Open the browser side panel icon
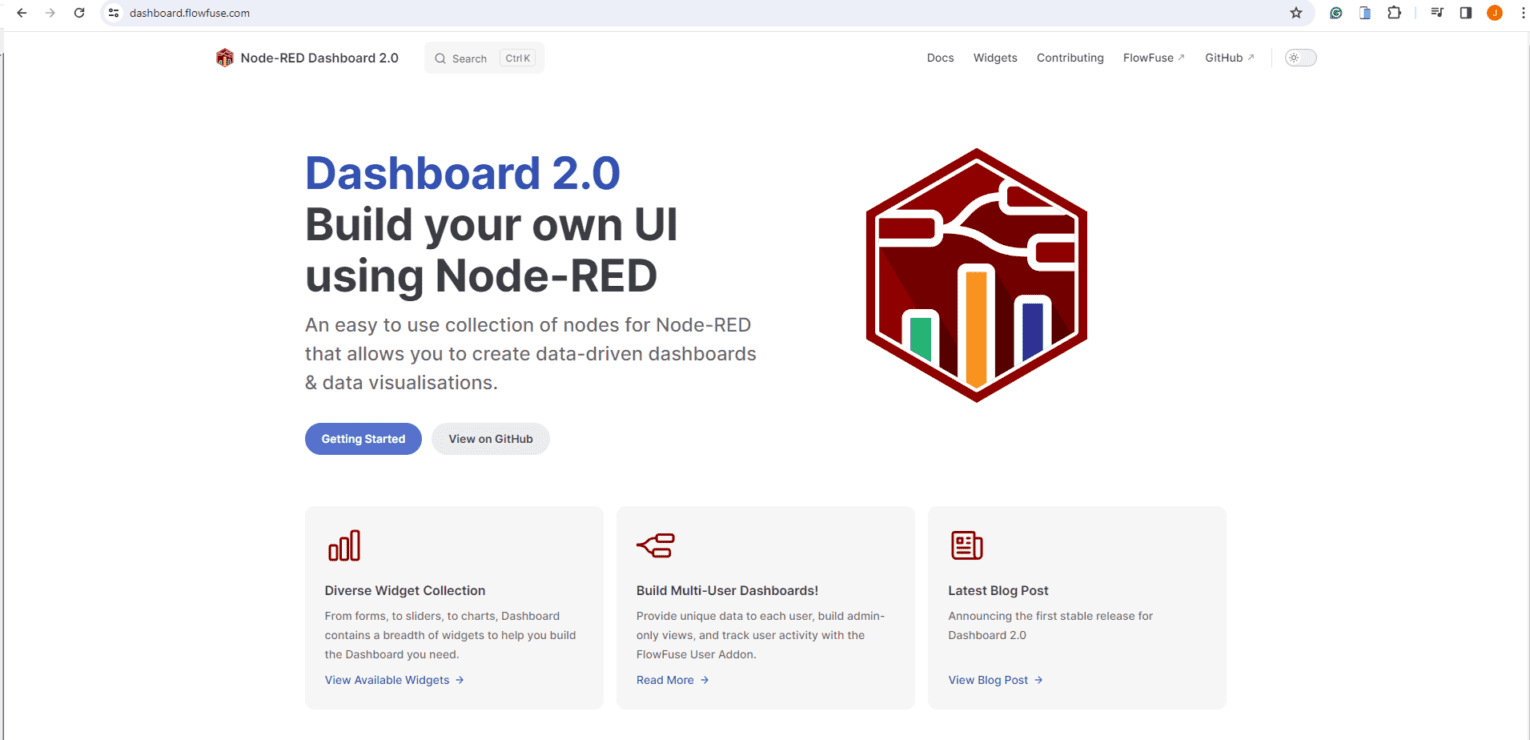 [x=1465, y=13]
